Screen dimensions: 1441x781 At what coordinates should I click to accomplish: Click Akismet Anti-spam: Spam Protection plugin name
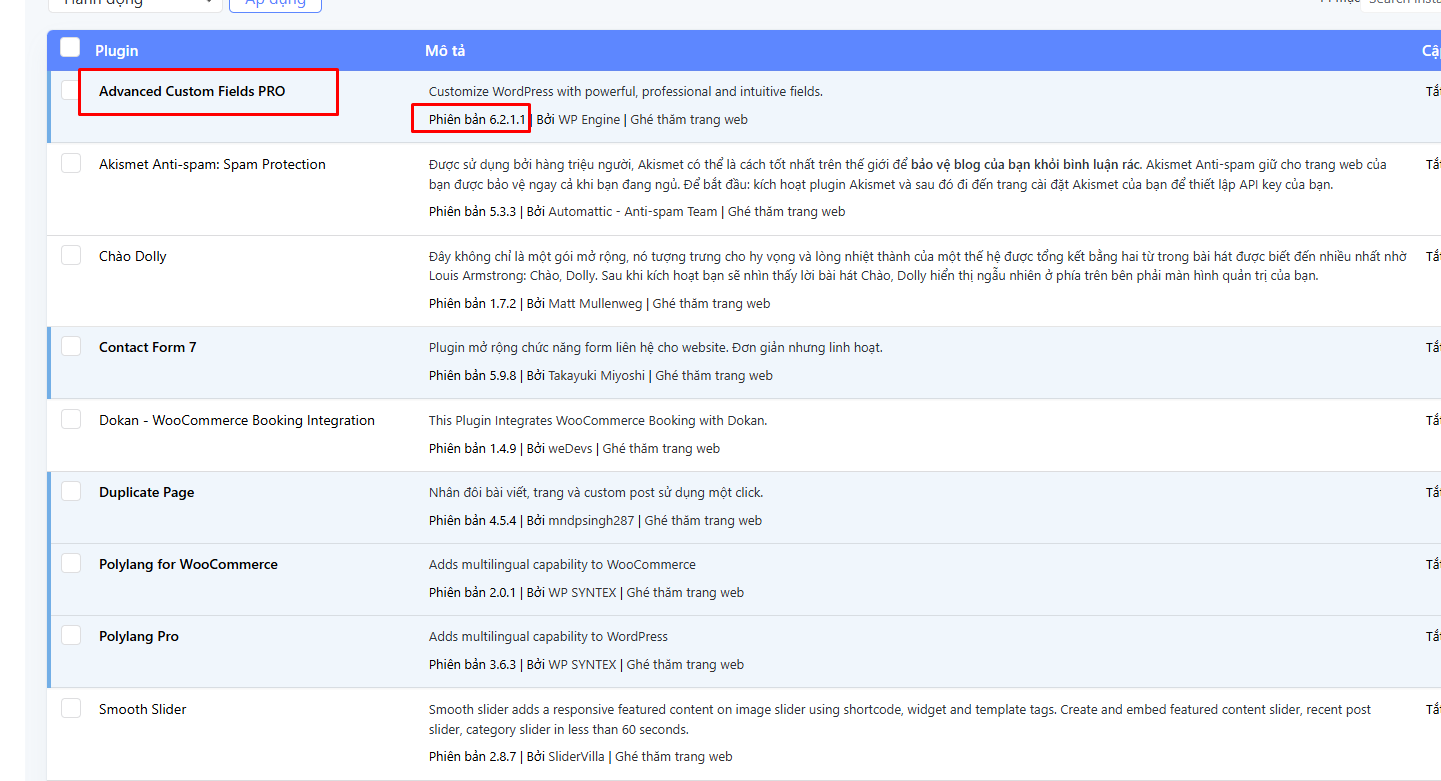[212, 164]
